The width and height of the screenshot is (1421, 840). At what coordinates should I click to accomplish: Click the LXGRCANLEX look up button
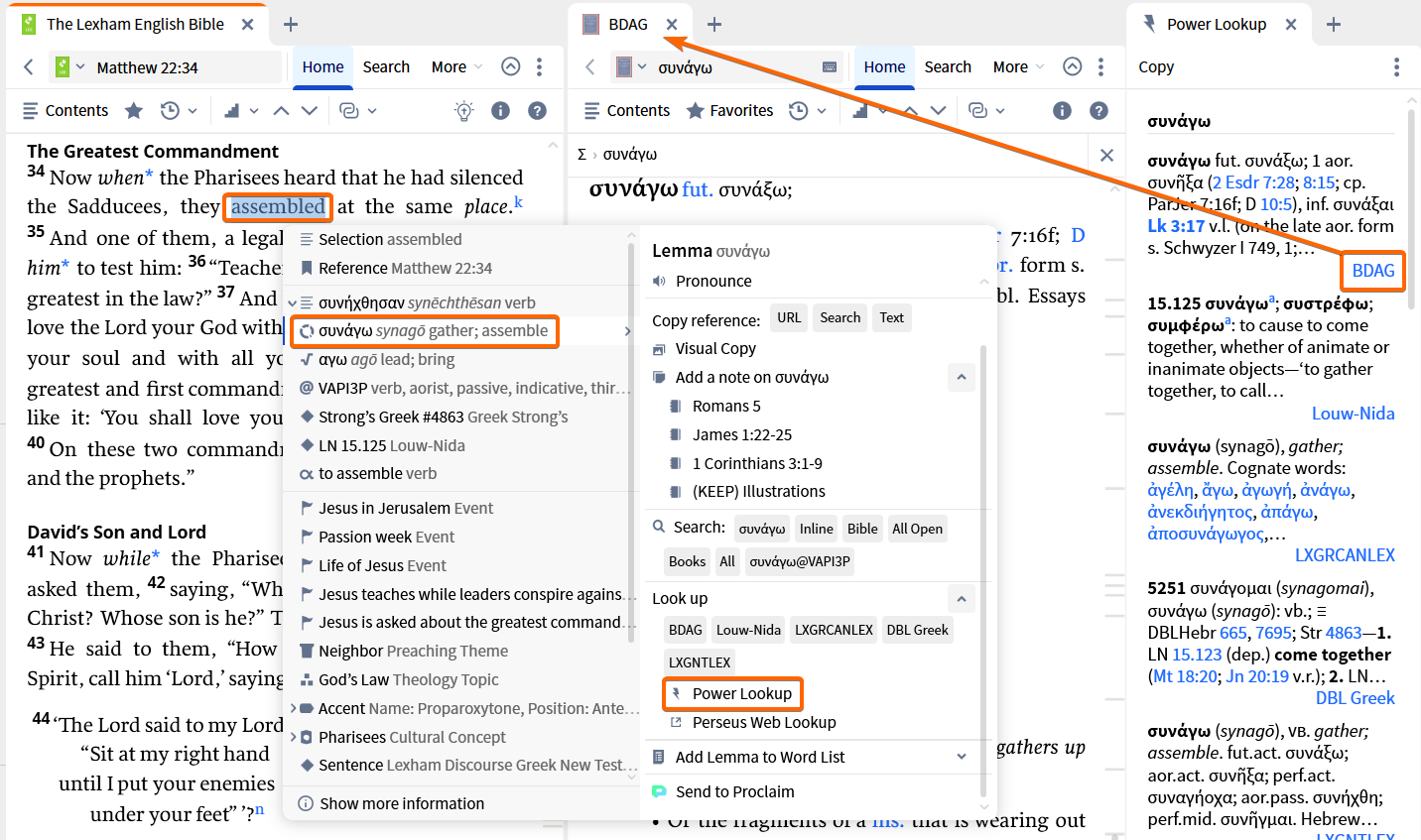pyautogui.click(x=835, y=630)
